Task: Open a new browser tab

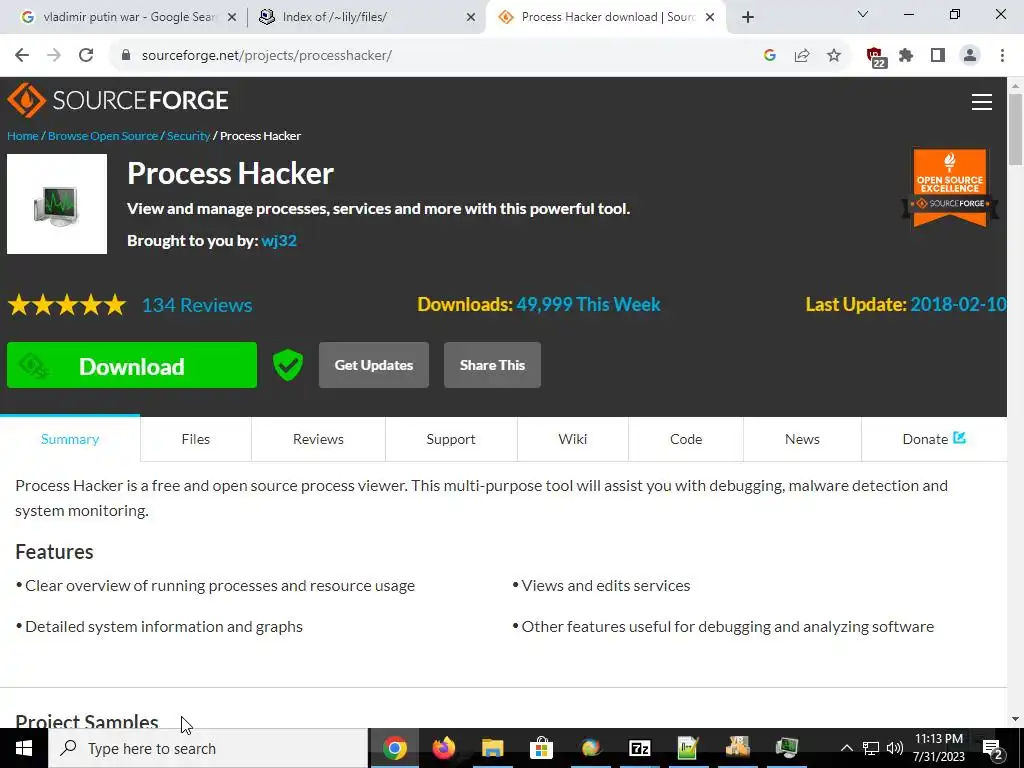Action: click(x=748, y=18)
